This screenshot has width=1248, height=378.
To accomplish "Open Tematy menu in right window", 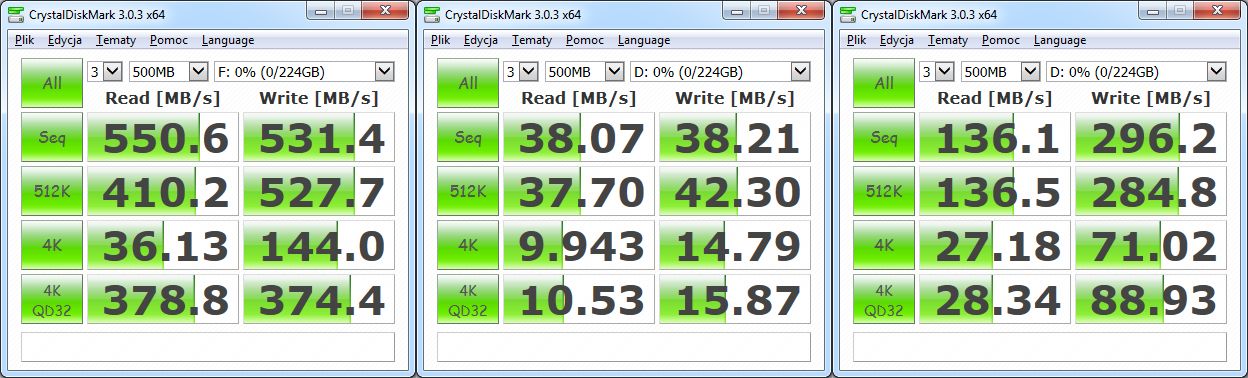I will pyautogui.click(x=947, y=40).
